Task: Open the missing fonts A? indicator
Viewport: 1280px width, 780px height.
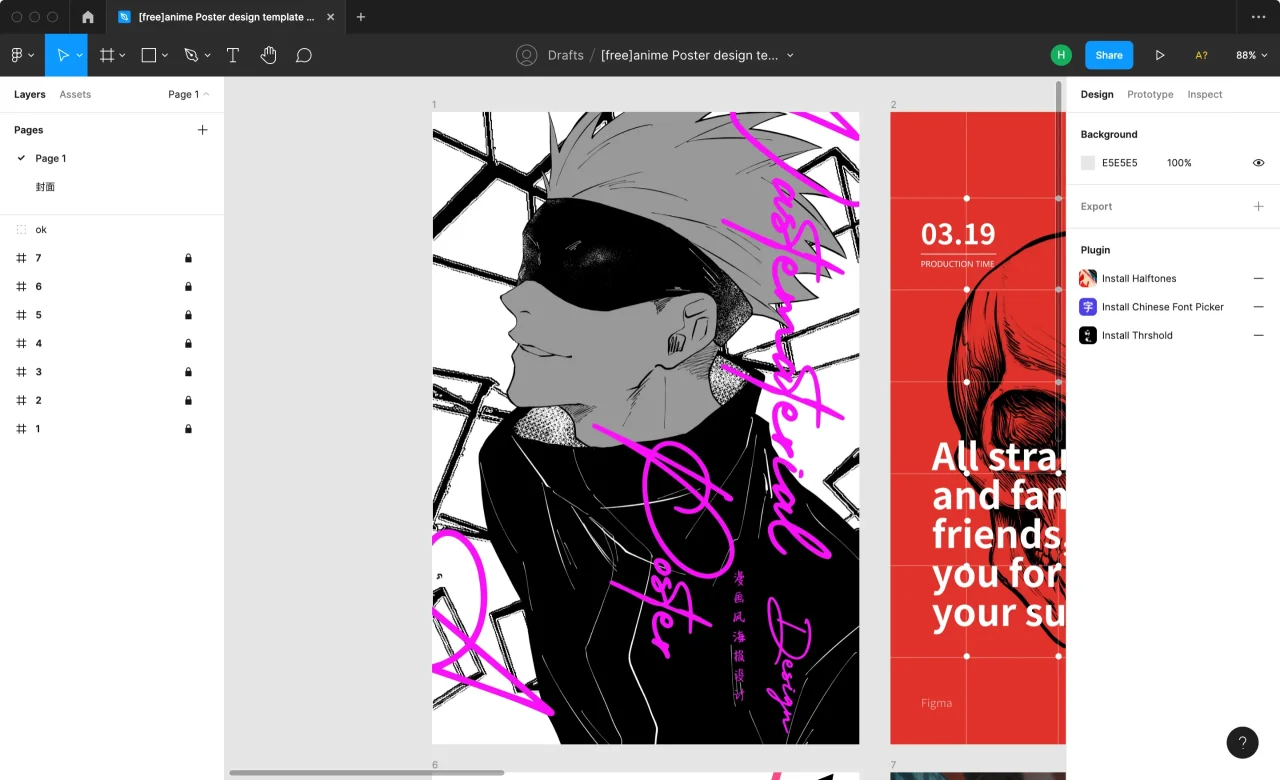Action: 1202,55
